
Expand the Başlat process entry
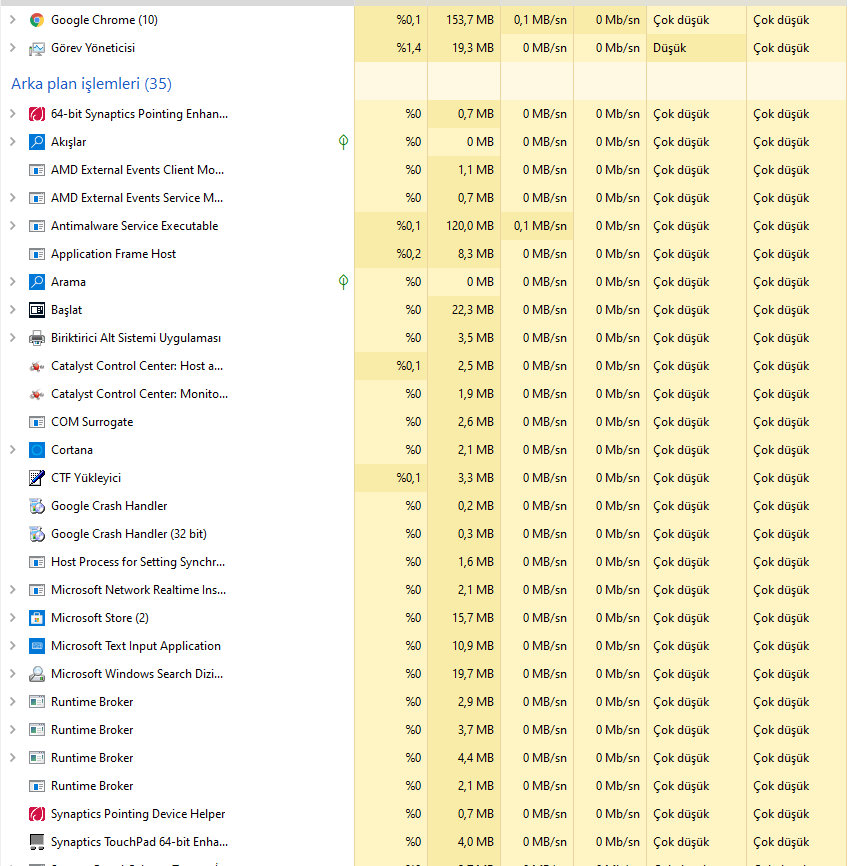click(12, 310)
